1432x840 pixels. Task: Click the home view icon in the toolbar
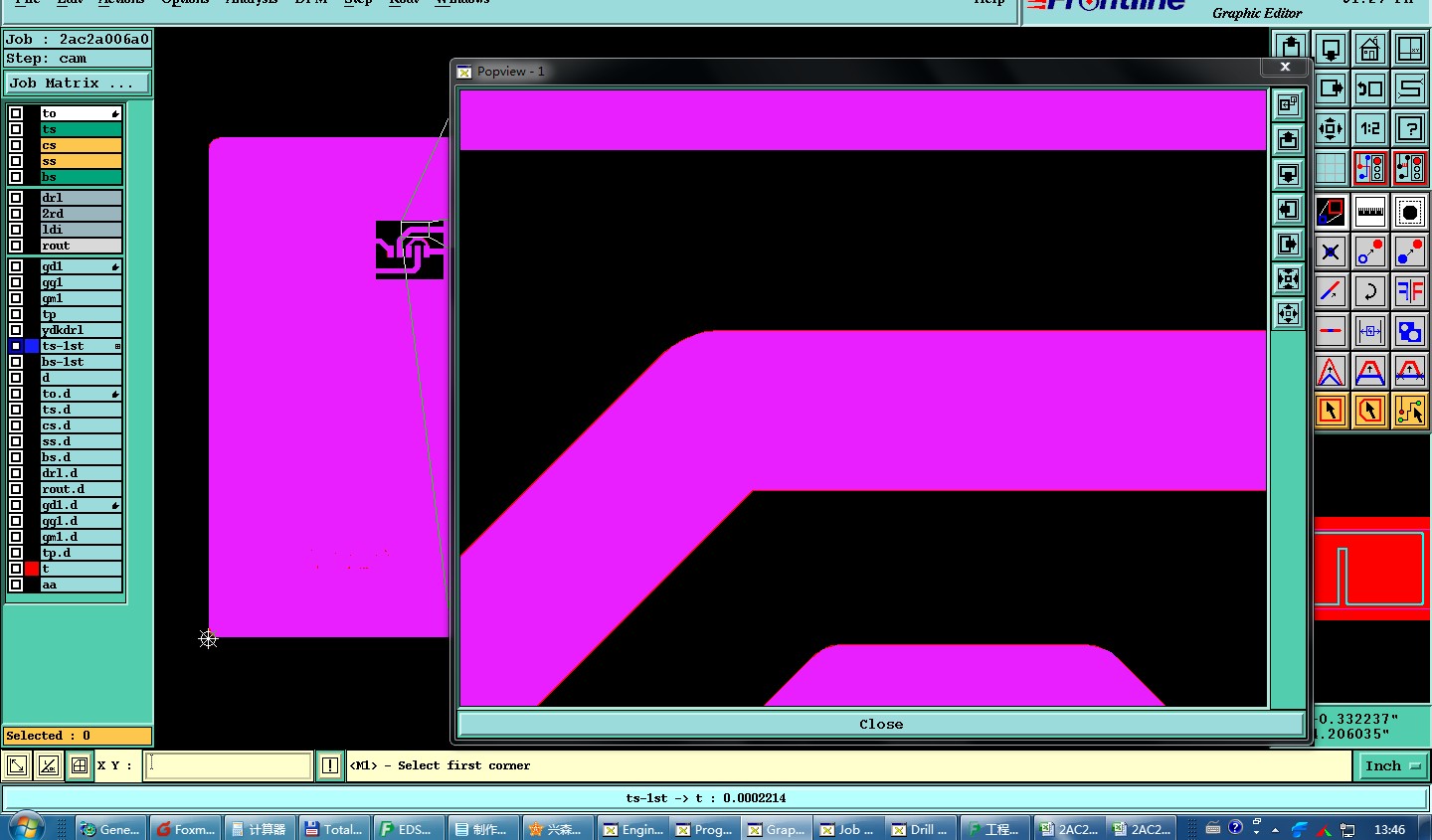[x=1370, y=49]
